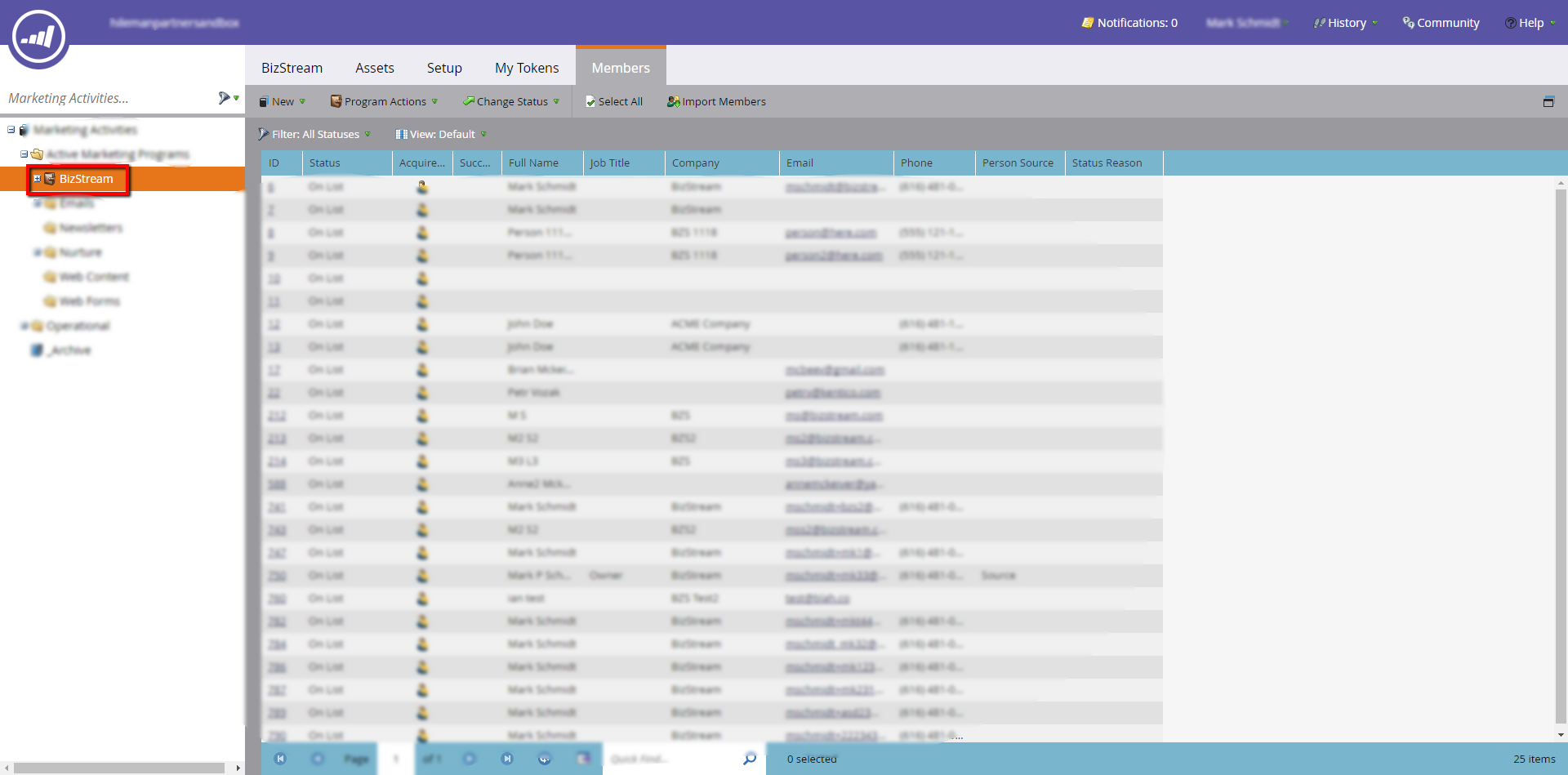Open the Filter: All Statuses dropdown

(314, 134)
